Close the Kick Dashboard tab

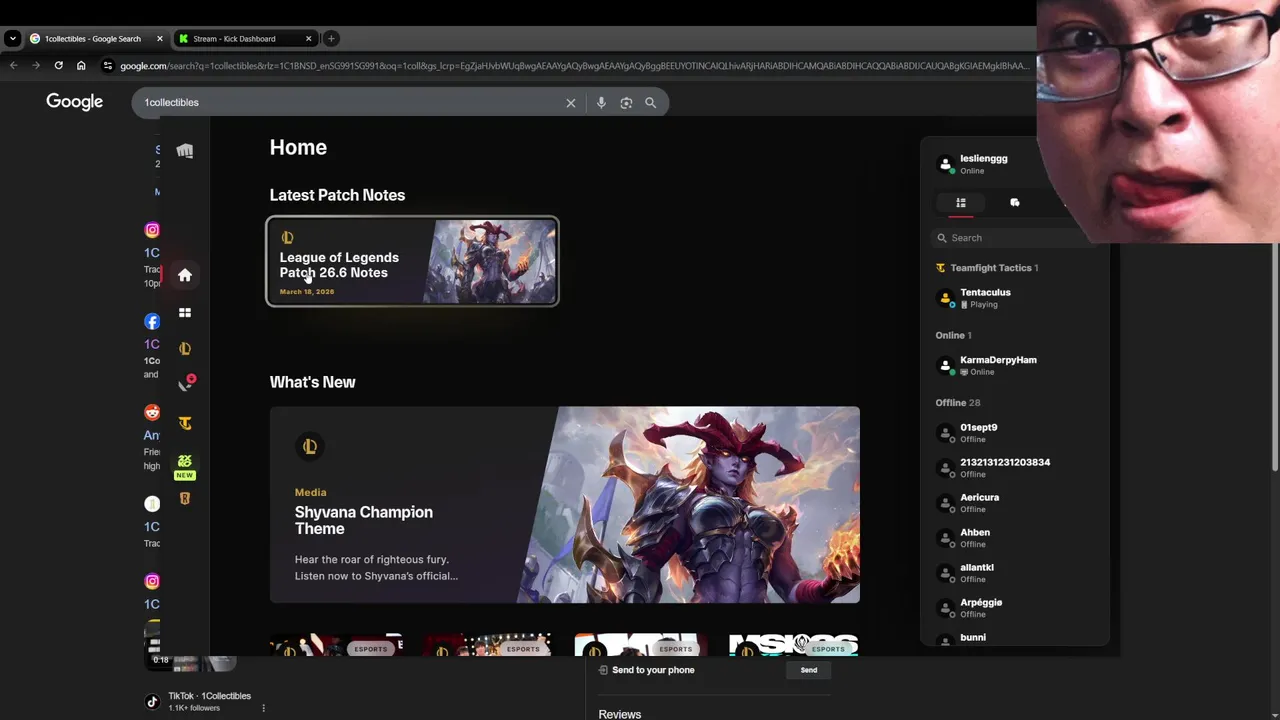(x=308, y=39)
